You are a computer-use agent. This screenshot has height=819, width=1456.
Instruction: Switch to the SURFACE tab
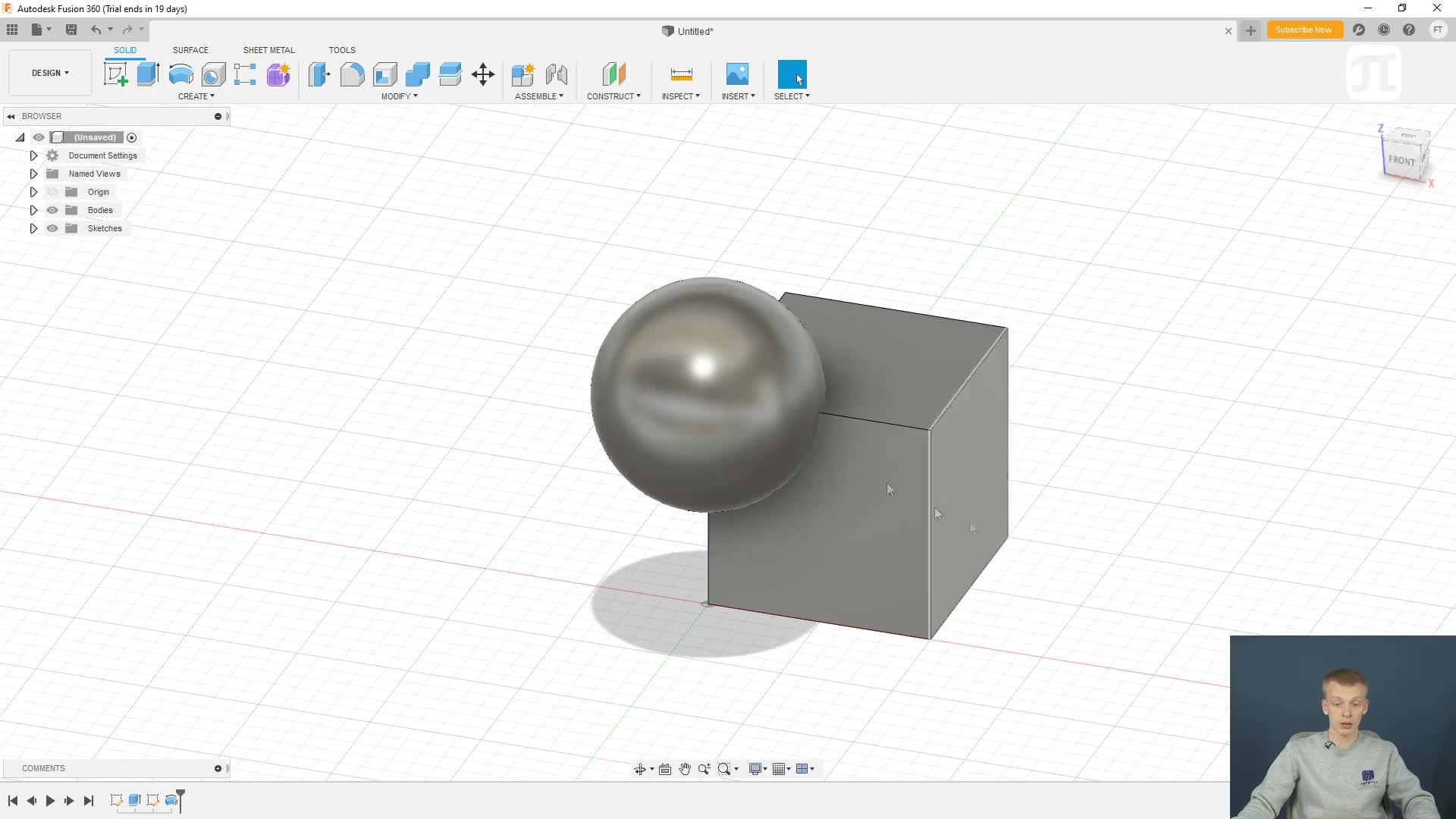click(190, 50)
